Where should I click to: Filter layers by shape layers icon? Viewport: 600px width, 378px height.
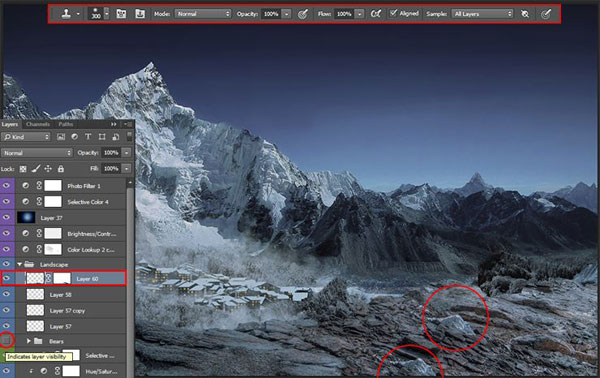(102, 137)
